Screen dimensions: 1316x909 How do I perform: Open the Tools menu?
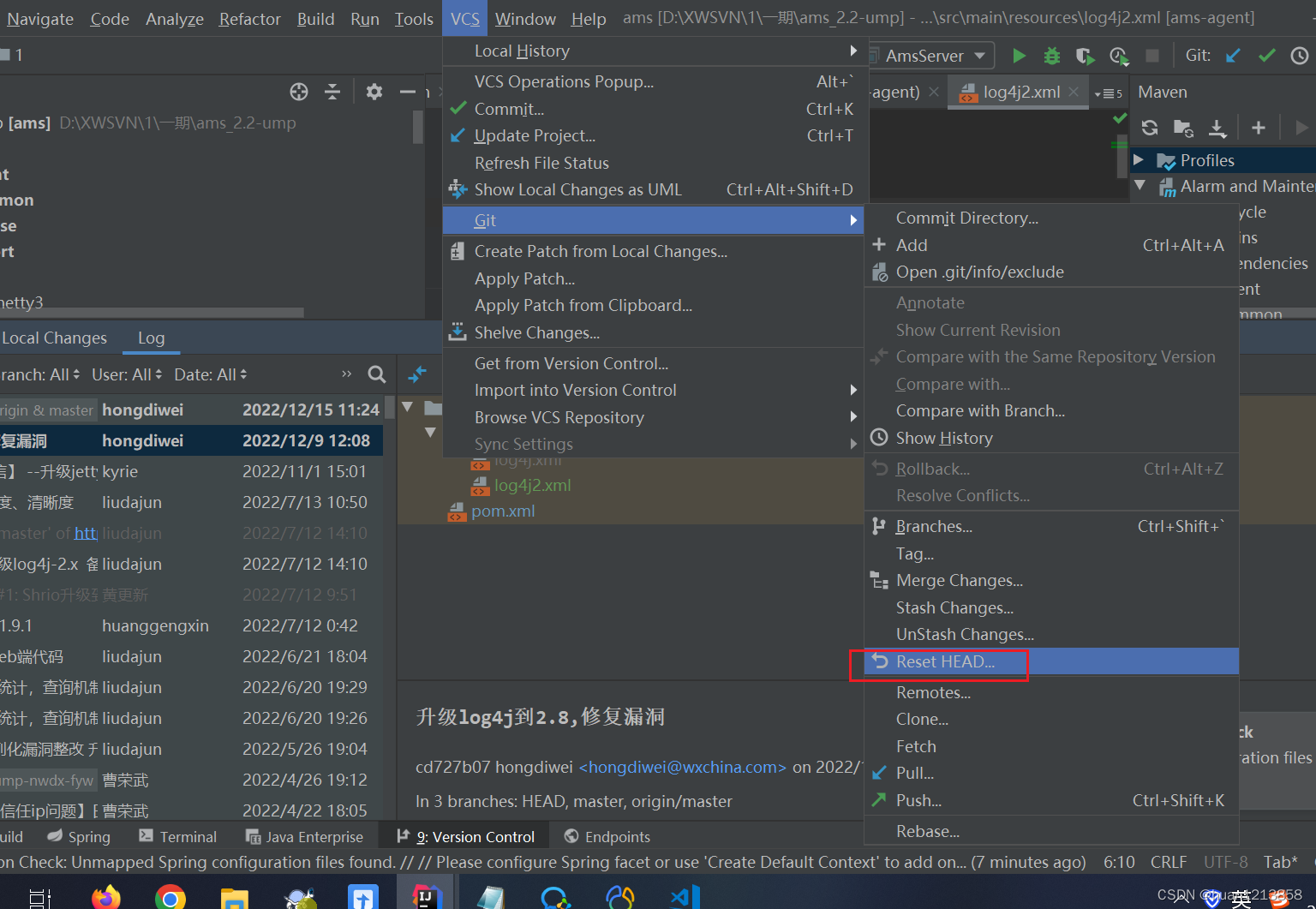coord(414,19)
